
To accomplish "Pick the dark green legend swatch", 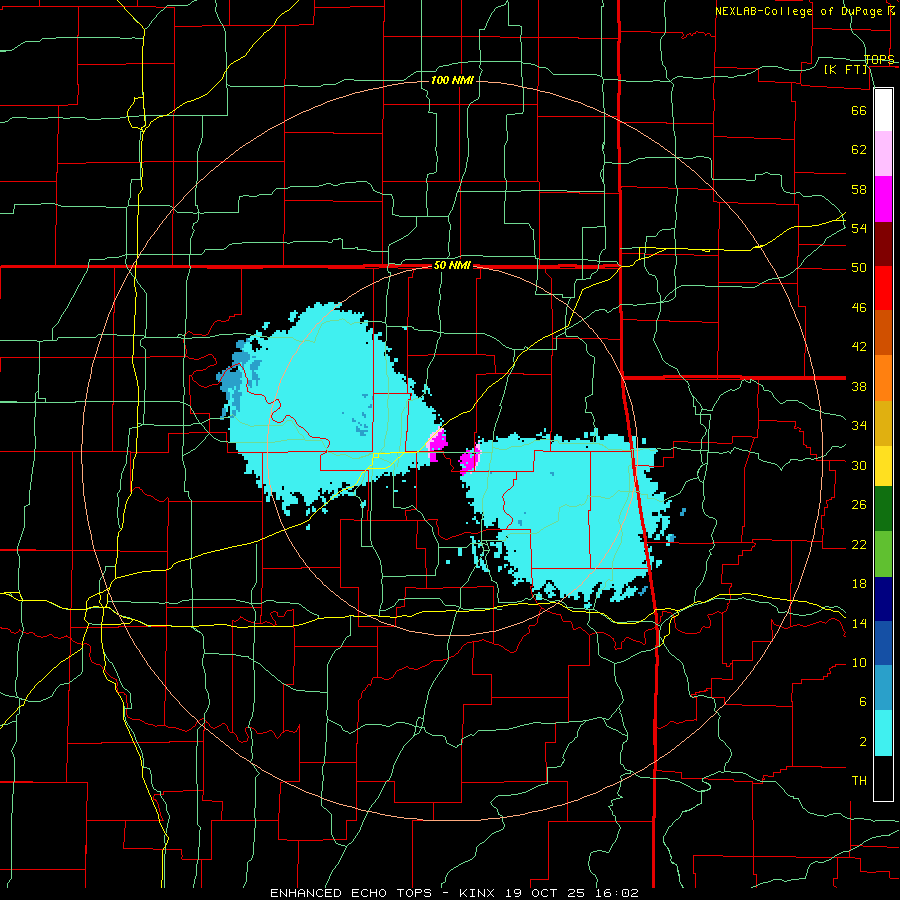I will tap(883, 509).
